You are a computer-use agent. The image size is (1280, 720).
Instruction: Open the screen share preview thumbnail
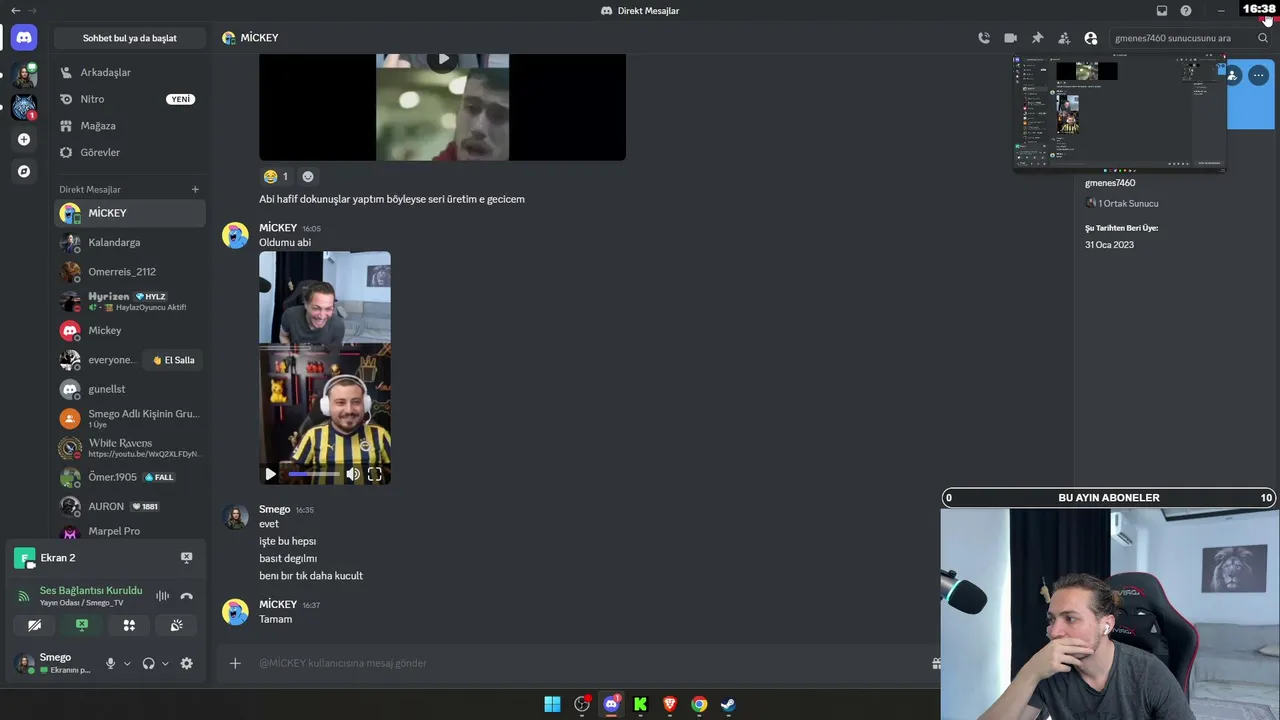click(1120, 112)
